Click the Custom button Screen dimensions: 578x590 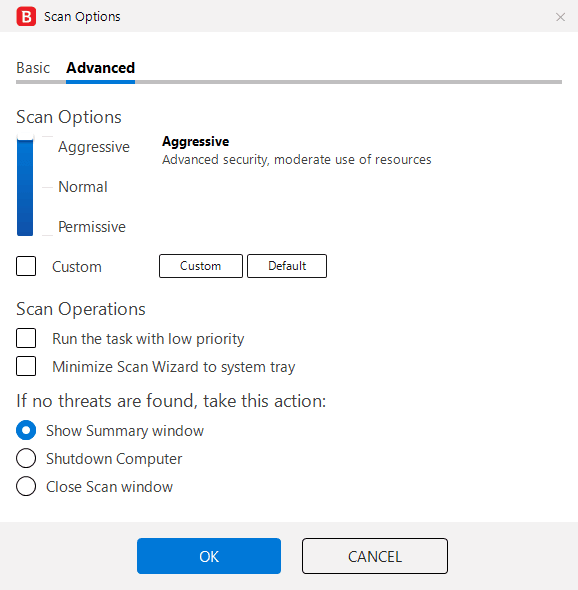[201, 266]
